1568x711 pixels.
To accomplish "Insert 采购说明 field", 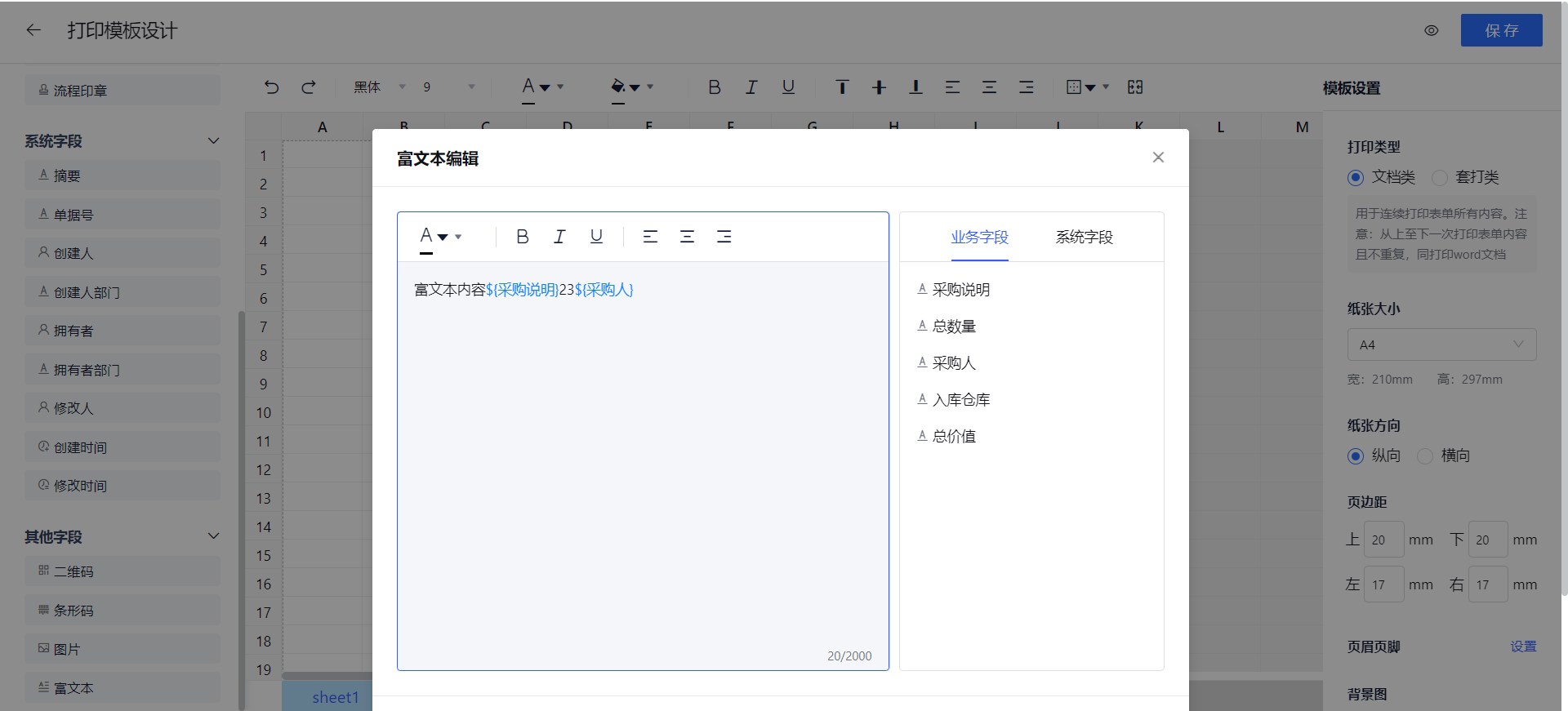I will (953, 290).
